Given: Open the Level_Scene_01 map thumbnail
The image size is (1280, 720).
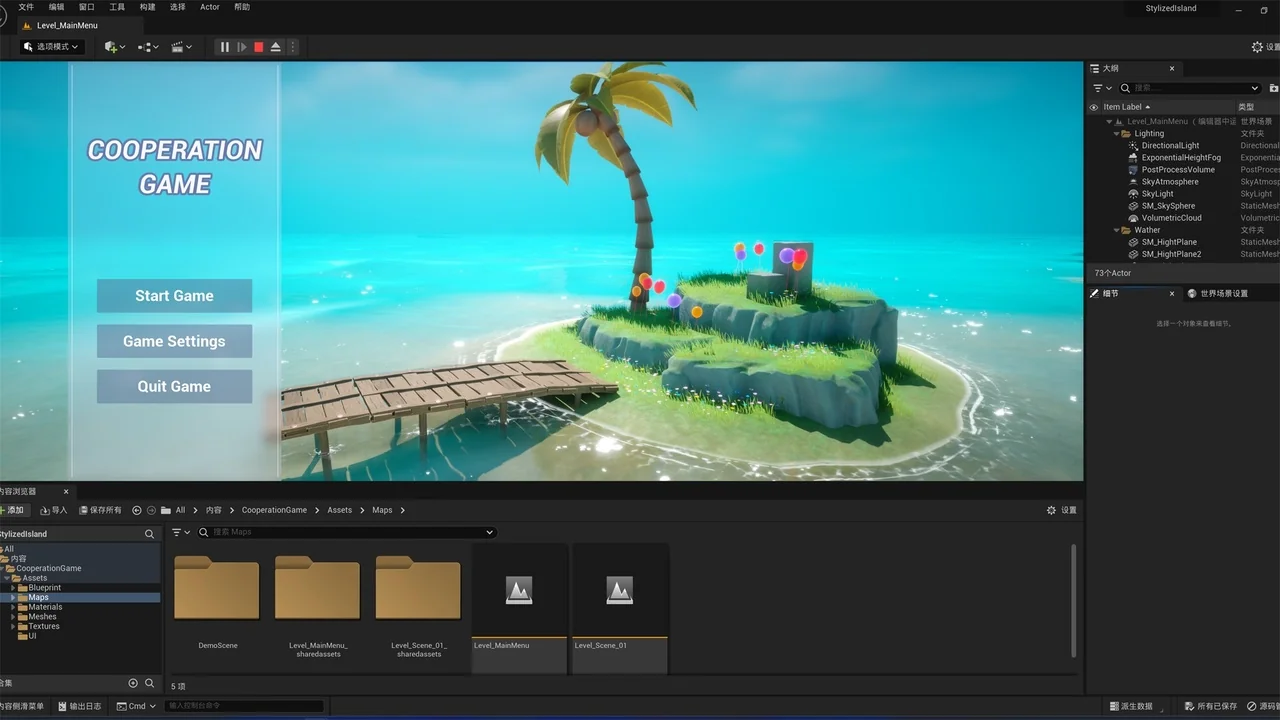Looking at the screenshot, I should coord(619,590).
